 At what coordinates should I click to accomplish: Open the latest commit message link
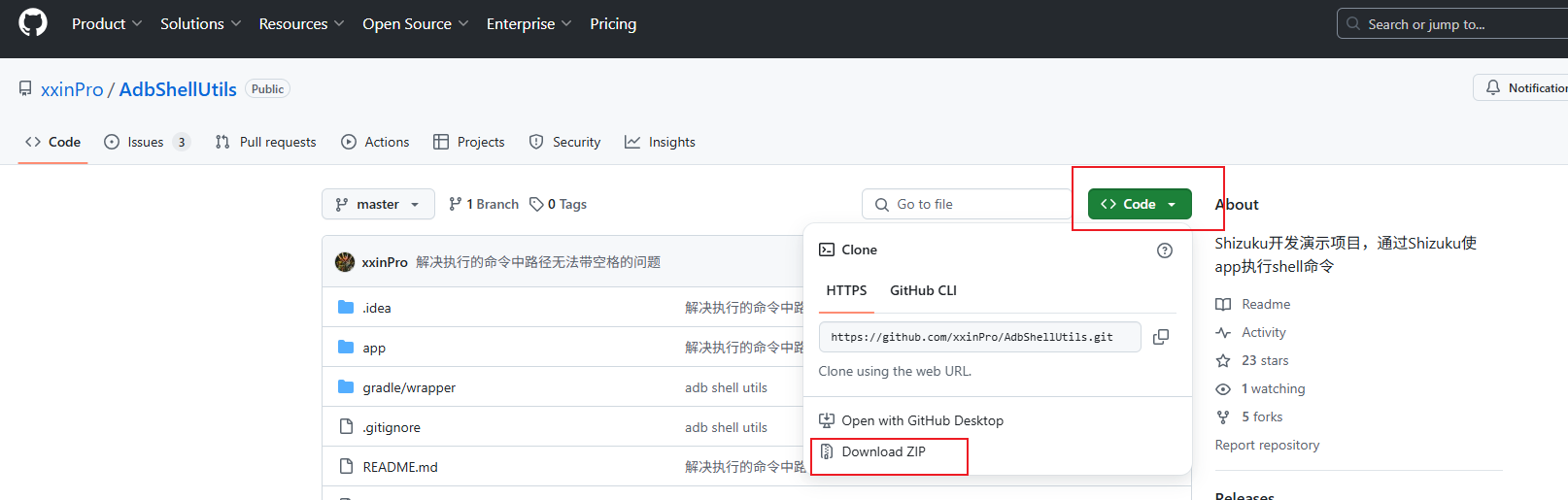point(538,262)
